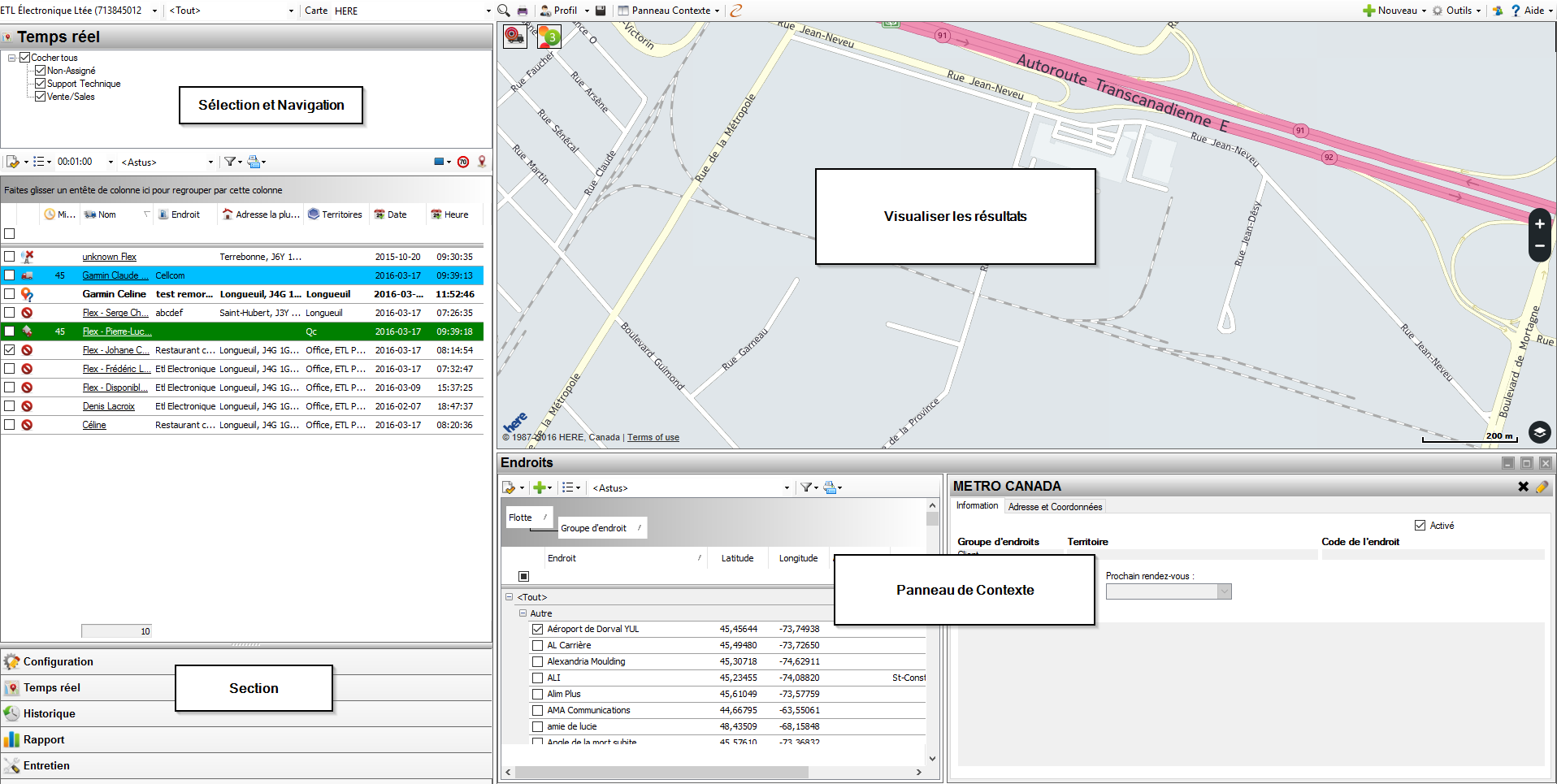Open the map layers button
Viewport: 1557px width, 784px height.
coord(1539,431)
